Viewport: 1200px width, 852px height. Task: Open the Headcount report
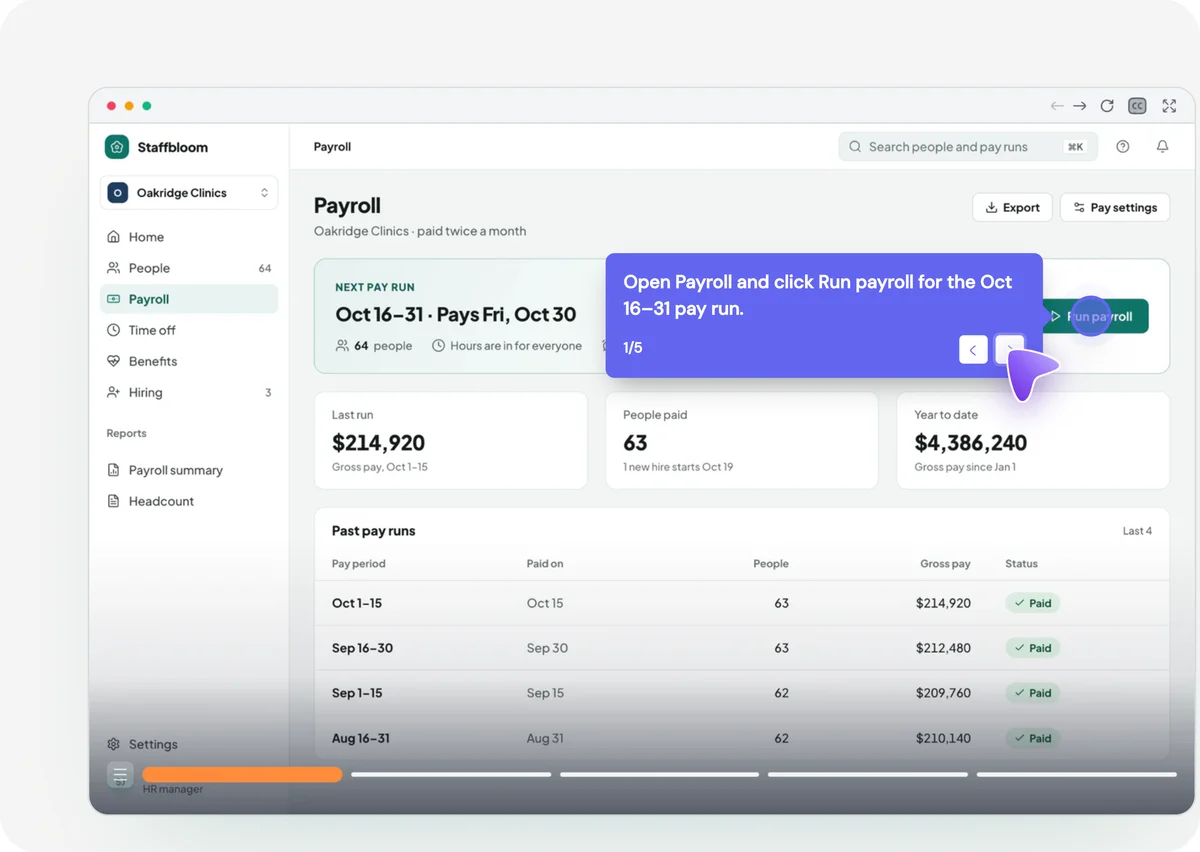tap(189, 501)
